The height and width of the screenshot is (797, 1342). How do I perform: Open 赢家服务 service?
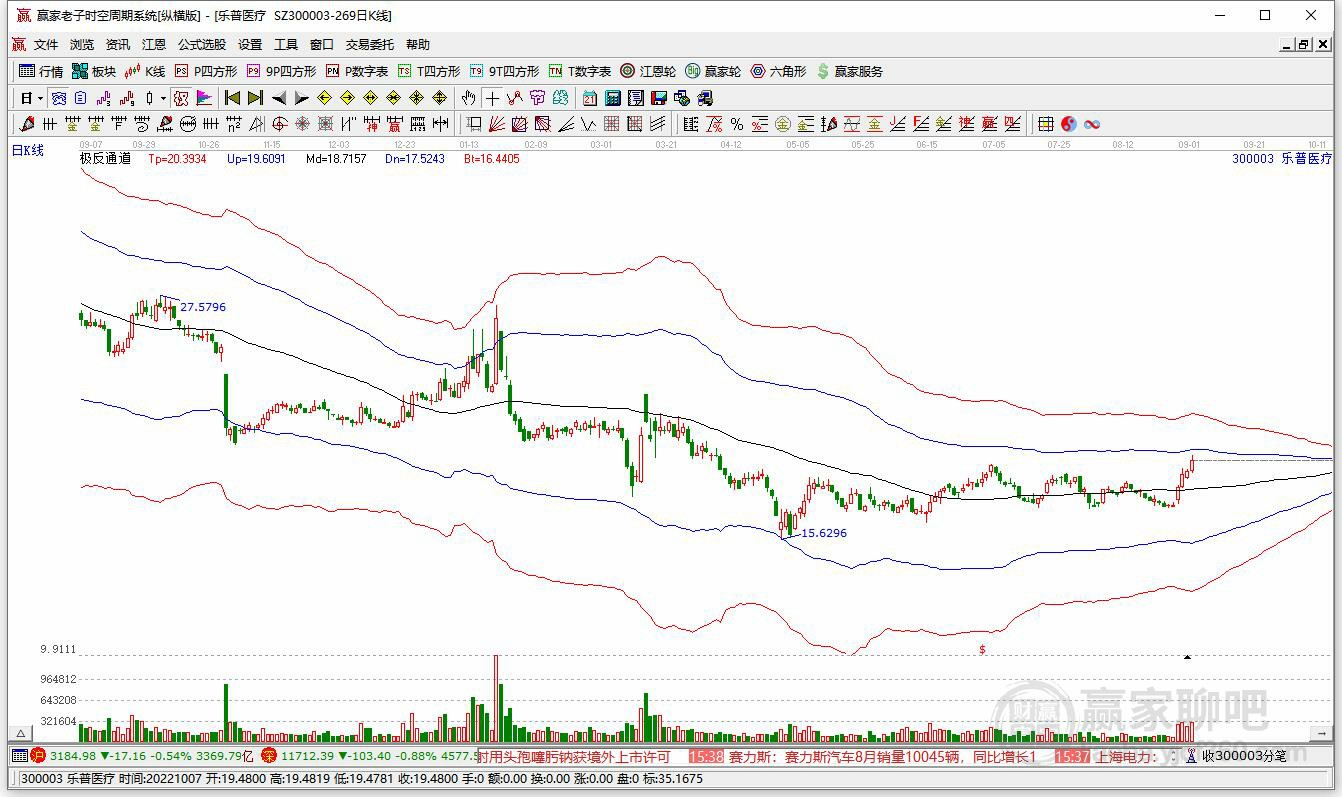pyautogui.click(x=850, y=71)
